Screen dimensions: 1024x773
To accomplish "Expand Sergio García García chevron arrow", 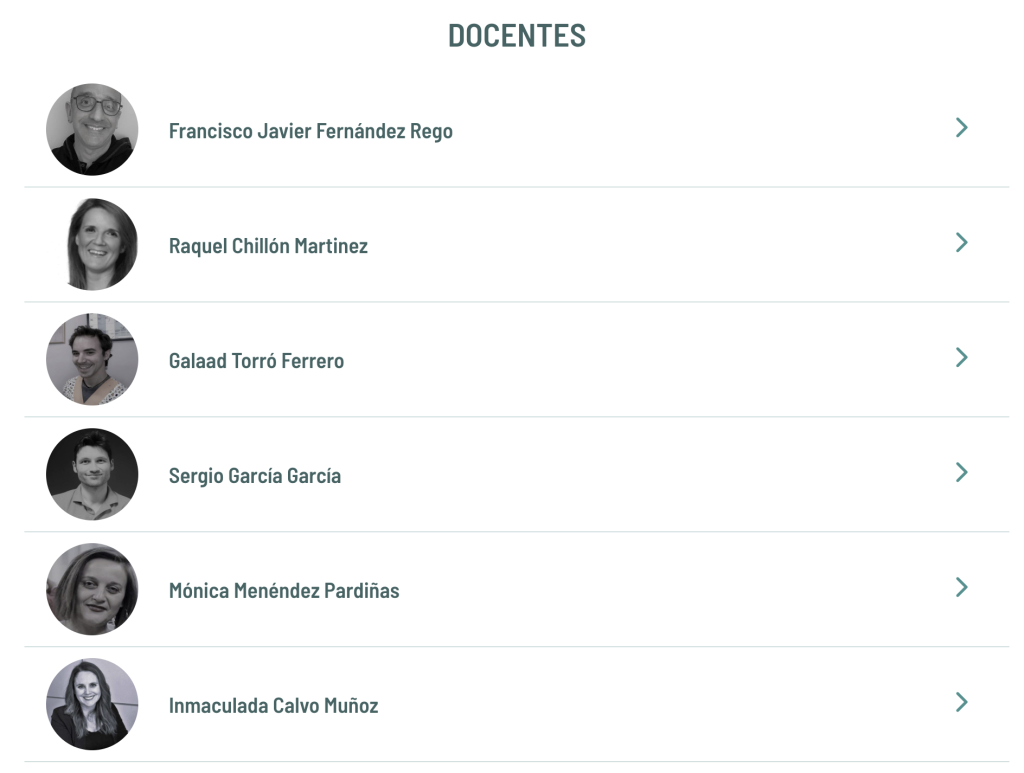I will coord(961,473).
